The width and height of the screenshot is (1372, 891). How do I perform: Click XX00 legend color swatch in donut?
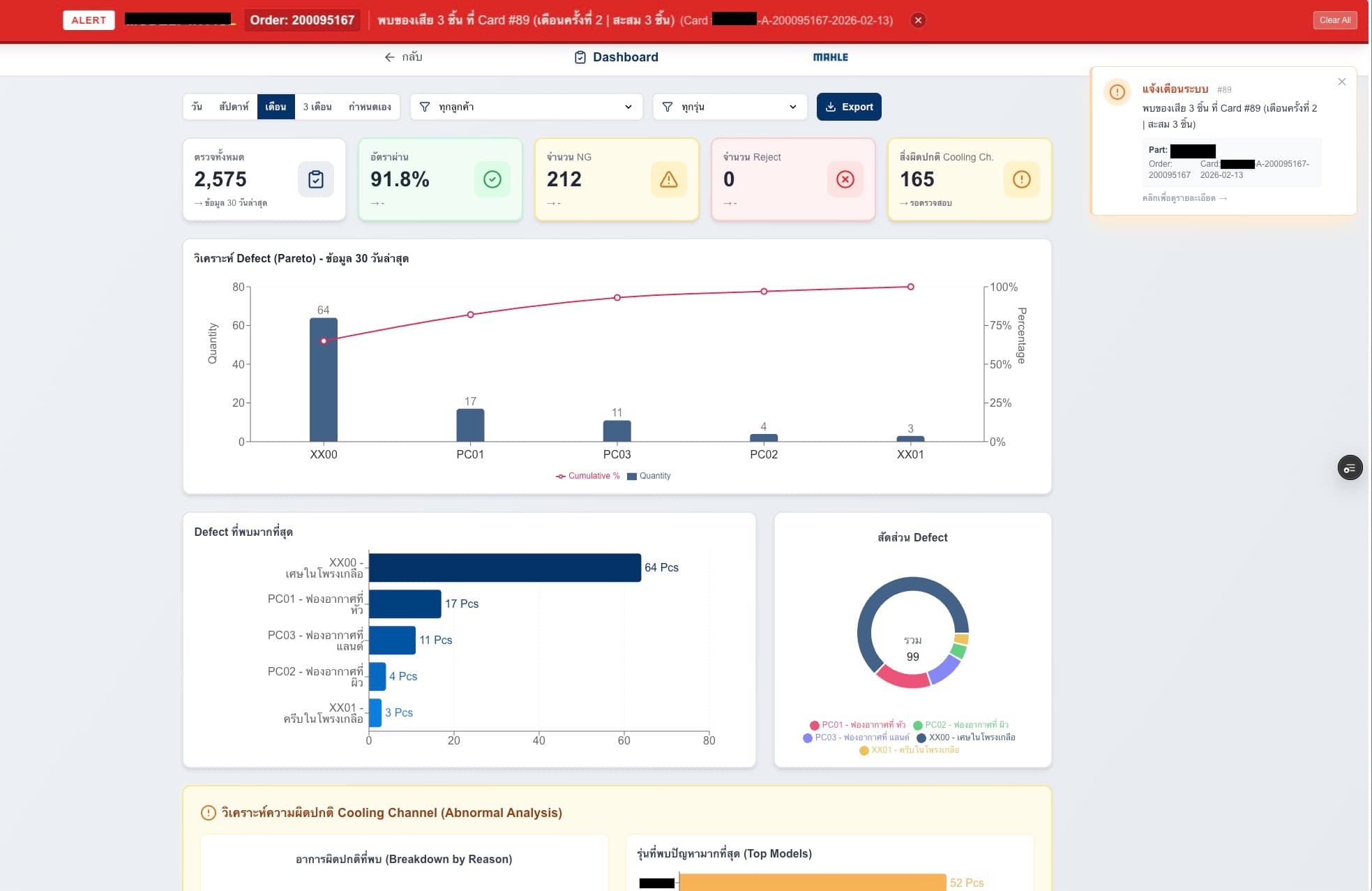tap(921, 737)
